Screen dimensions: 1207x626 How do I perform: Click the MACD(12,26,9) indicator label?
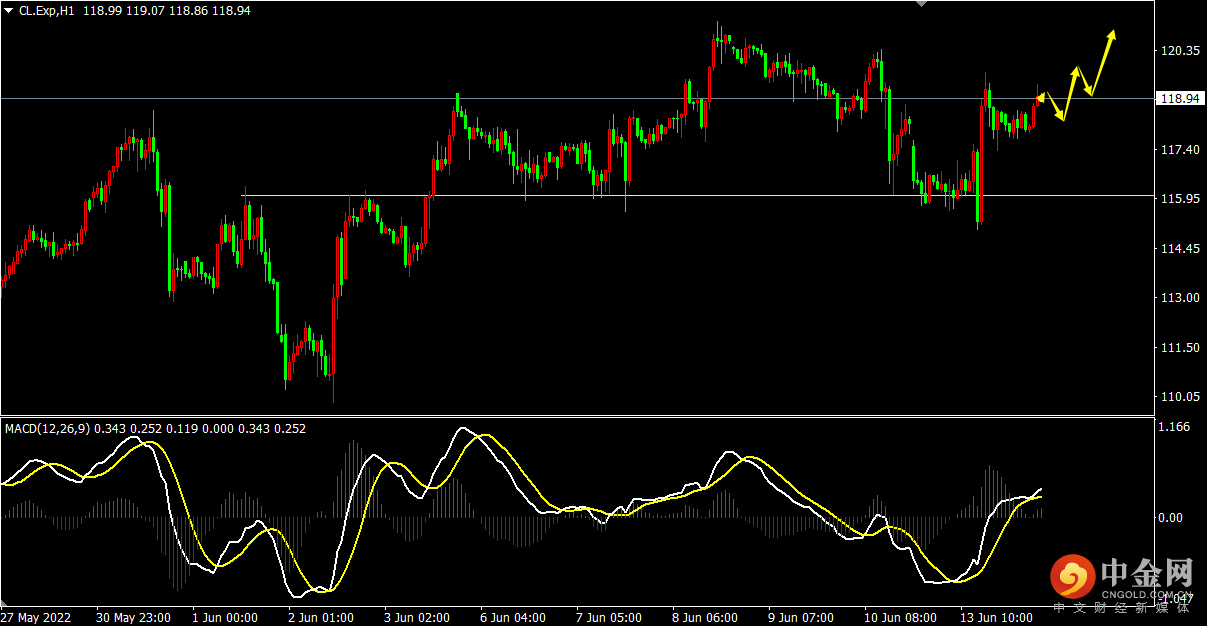pos(48,428)
